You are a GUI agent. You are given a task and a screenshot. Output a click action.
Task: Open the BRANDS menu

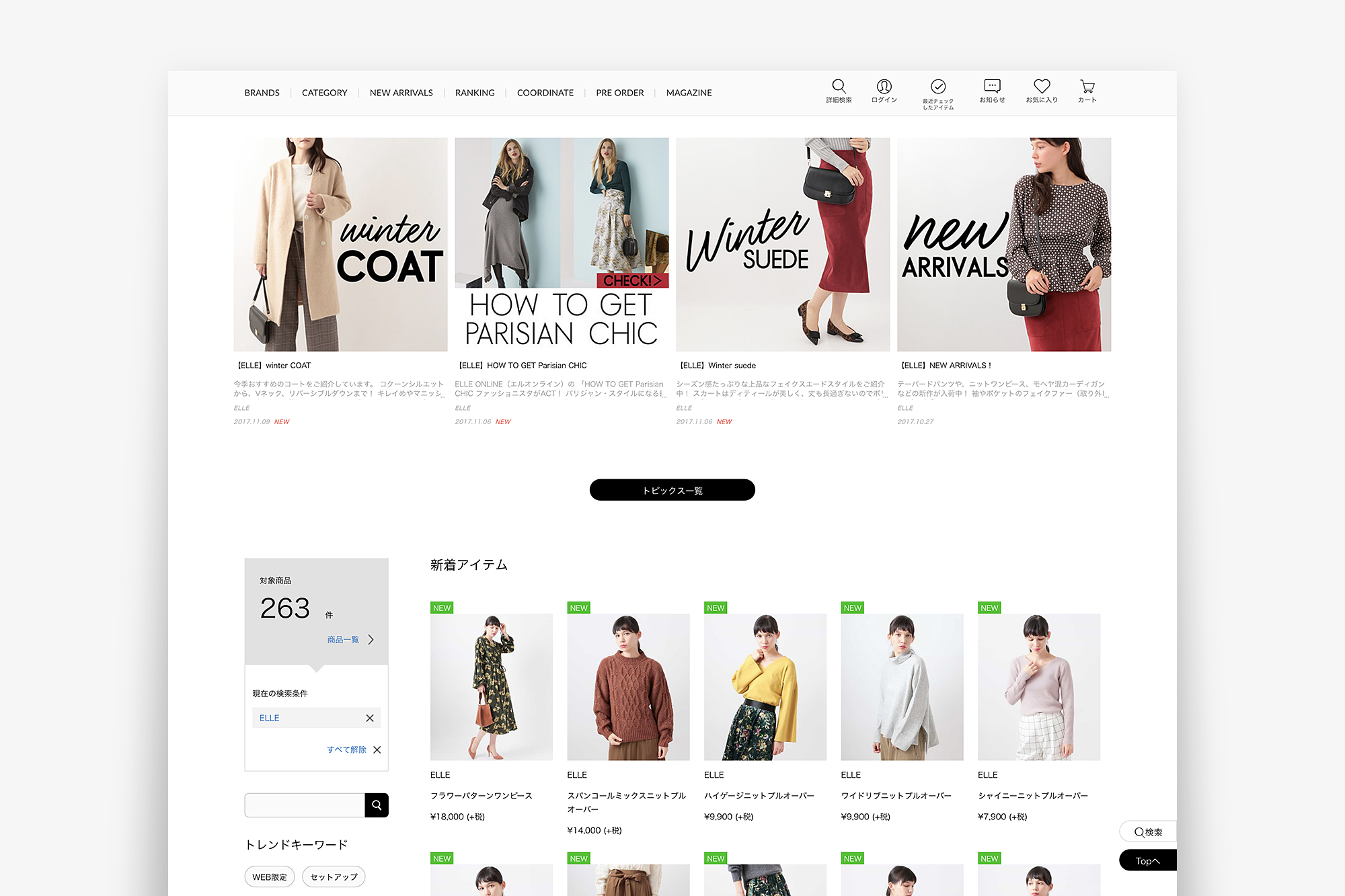(x=262, y=93)
